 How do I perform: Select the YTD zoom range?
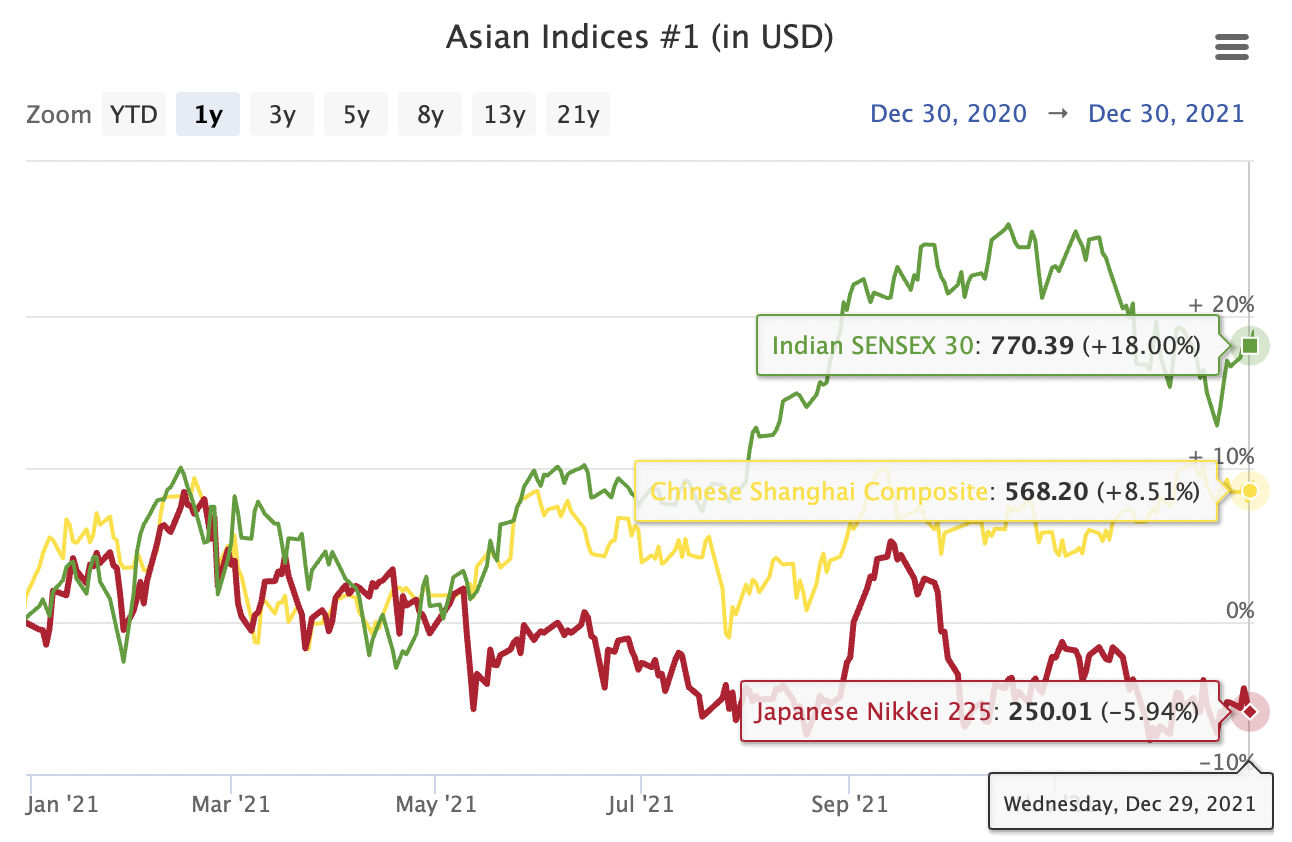134,114
